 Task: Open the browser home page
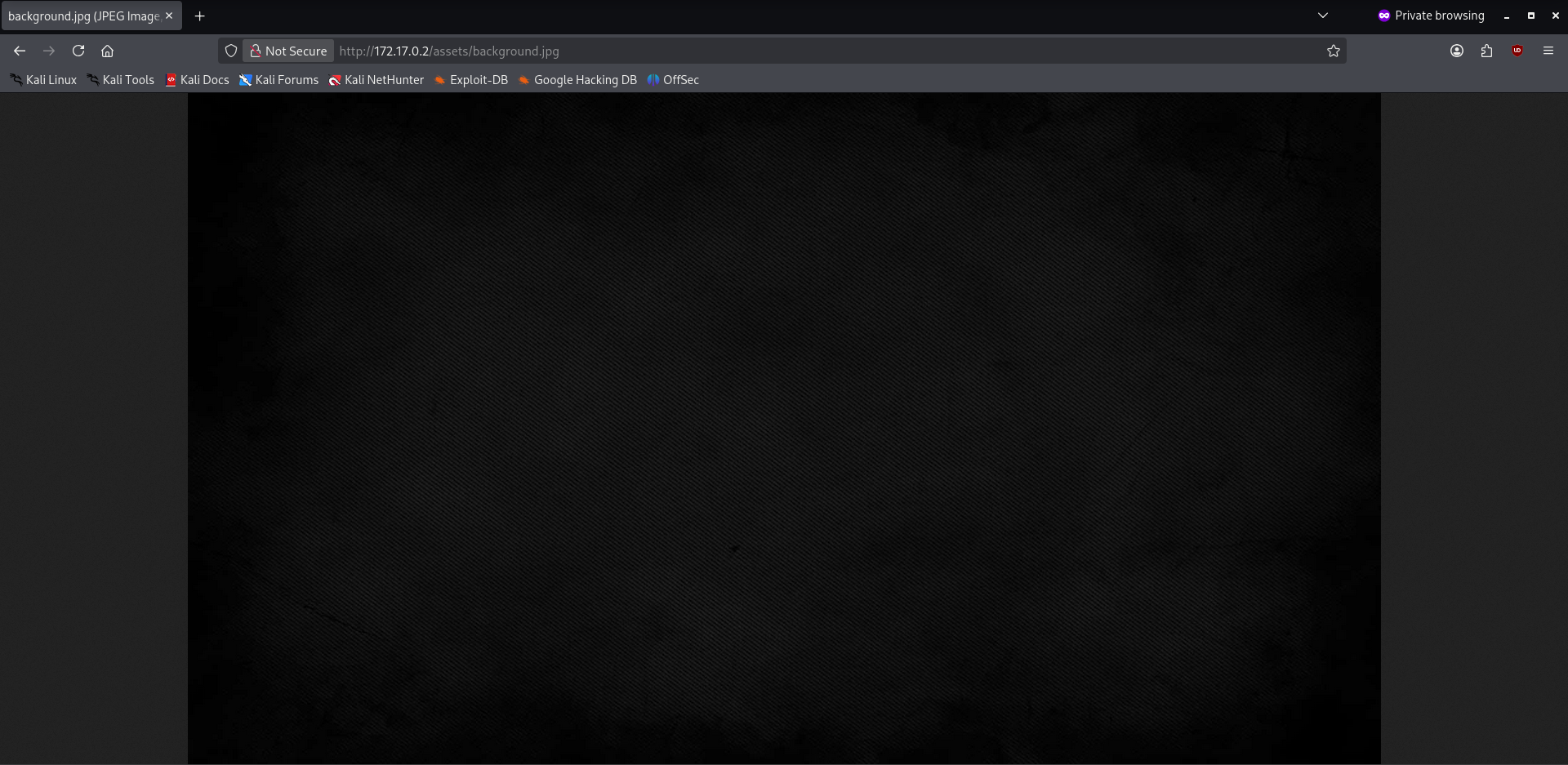click(x=107, y=51)
